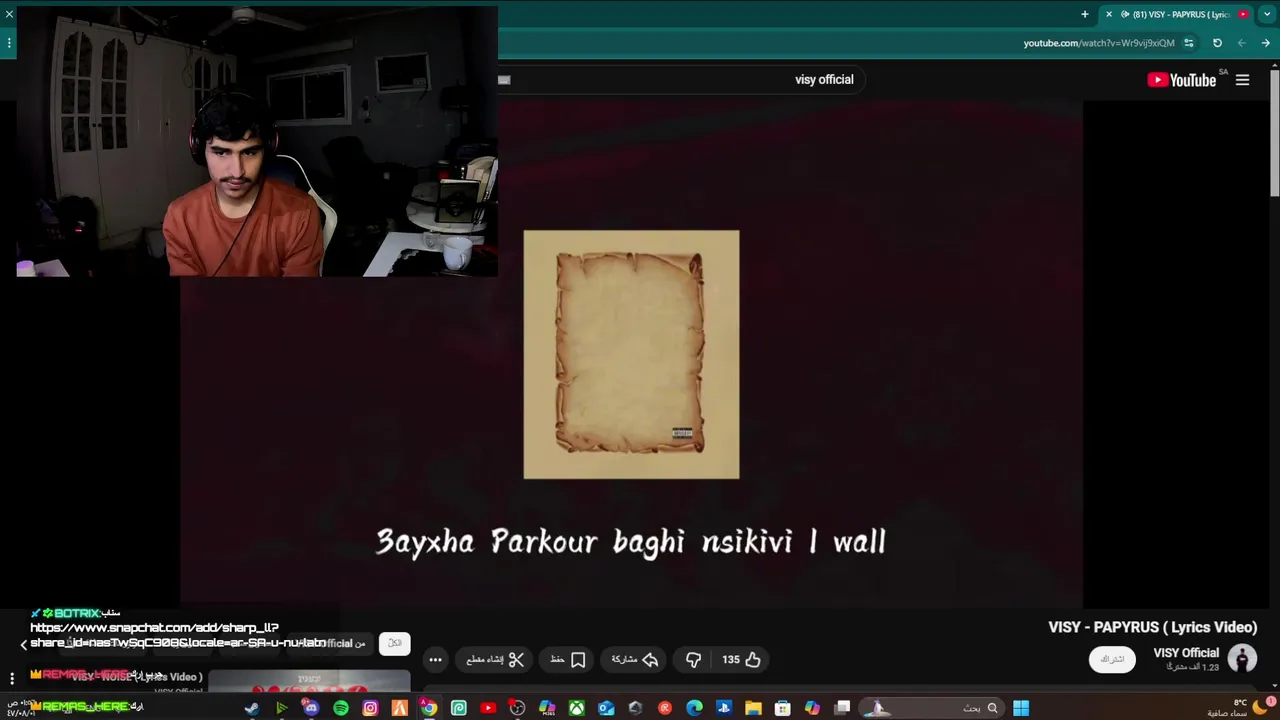Open the VISY Official channel avatar
The height and width of the screenshot is (720, 1280).
(x=1242, y=658)
